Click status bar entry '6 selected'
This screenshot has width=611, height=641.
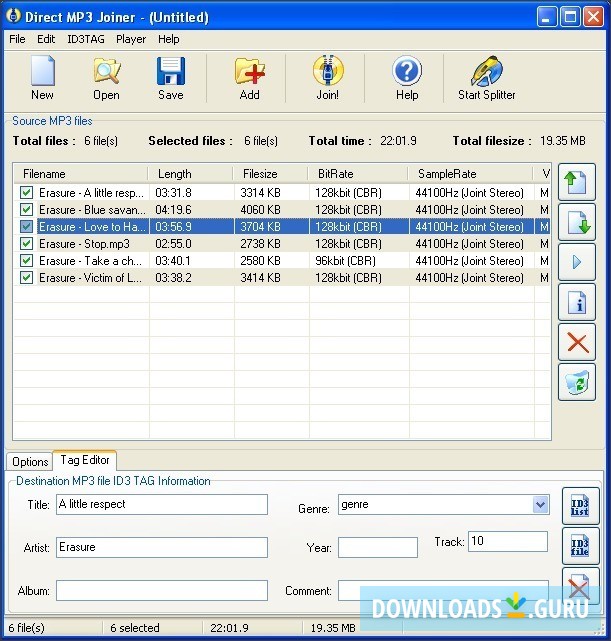tap(135, 628)
